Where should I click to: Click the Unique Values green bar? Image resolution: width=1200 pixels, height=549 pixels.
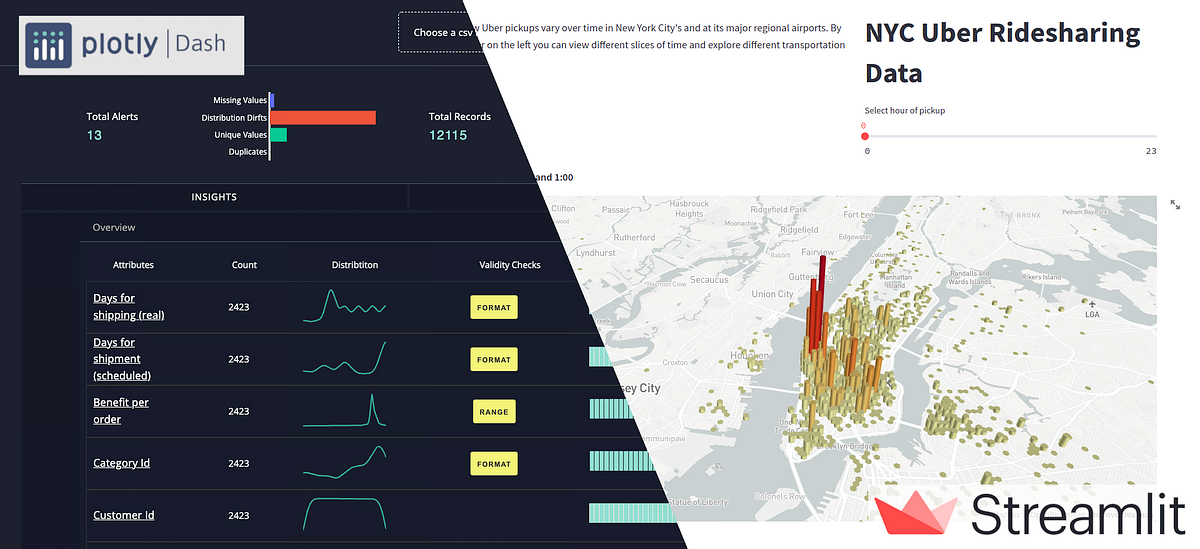[279, 134]
